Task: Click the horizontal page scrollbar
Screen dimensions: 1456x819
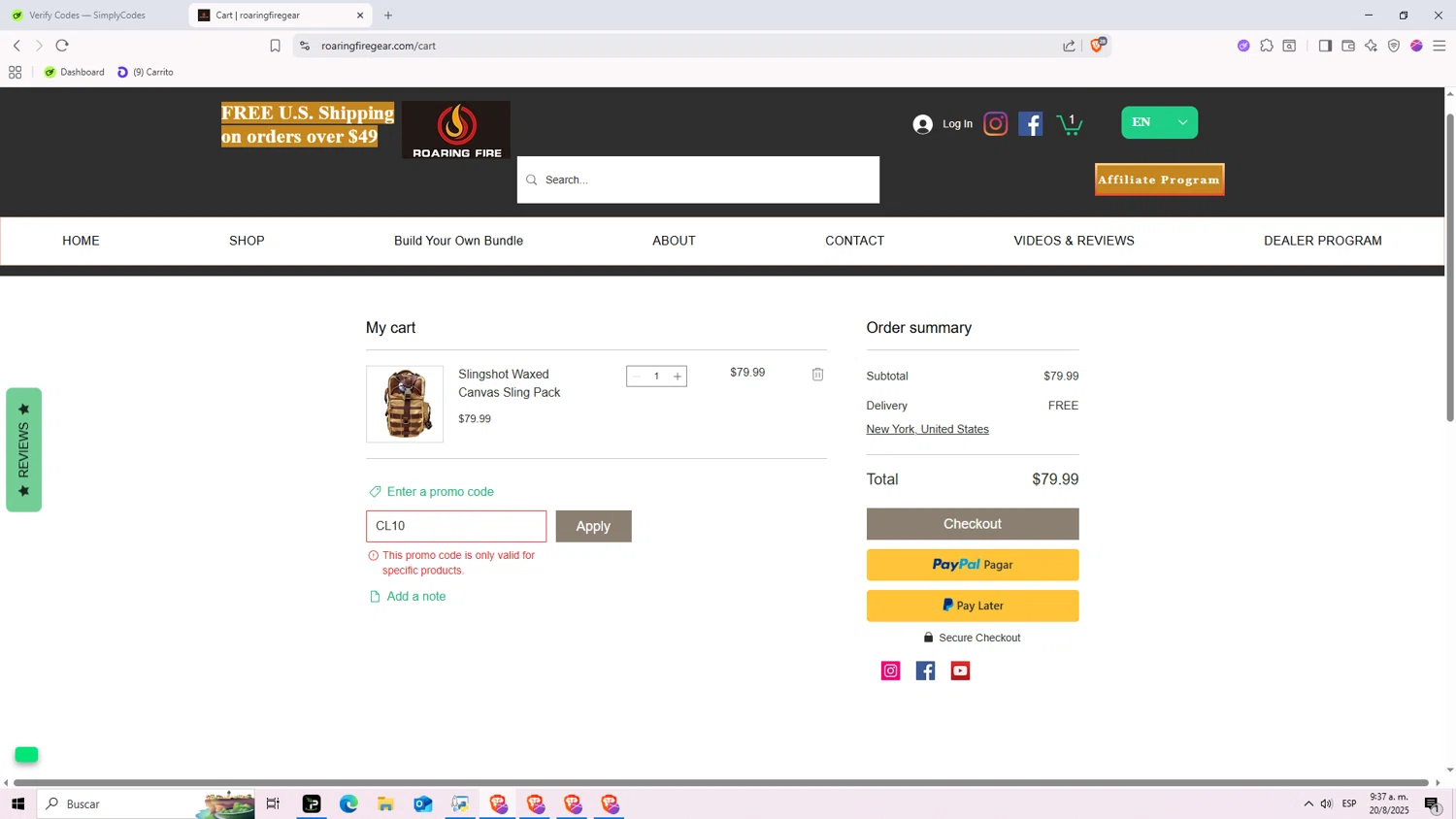Action: pos(720,782)
